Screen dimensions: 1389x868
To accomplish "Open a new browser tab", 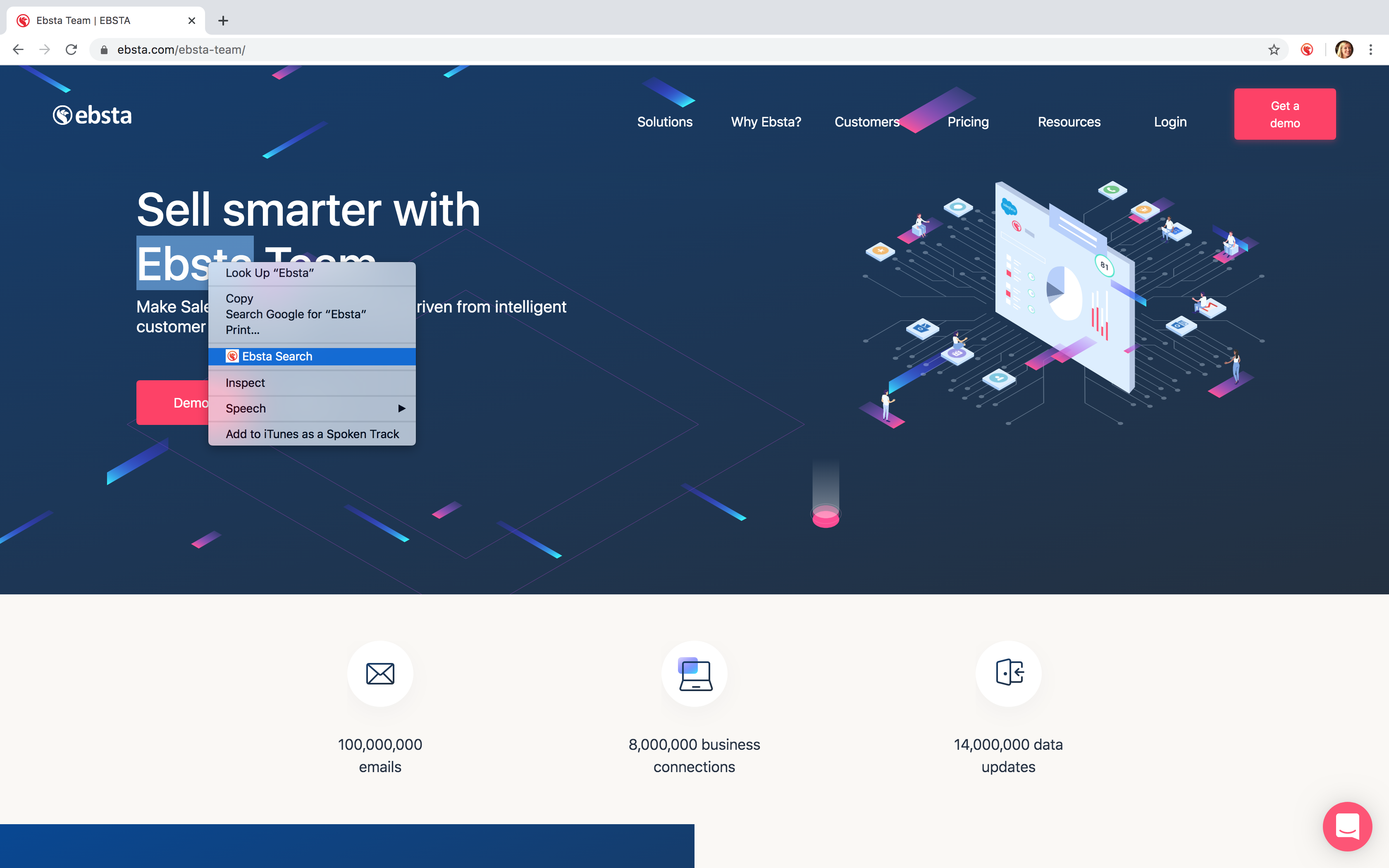I will 223,21.
